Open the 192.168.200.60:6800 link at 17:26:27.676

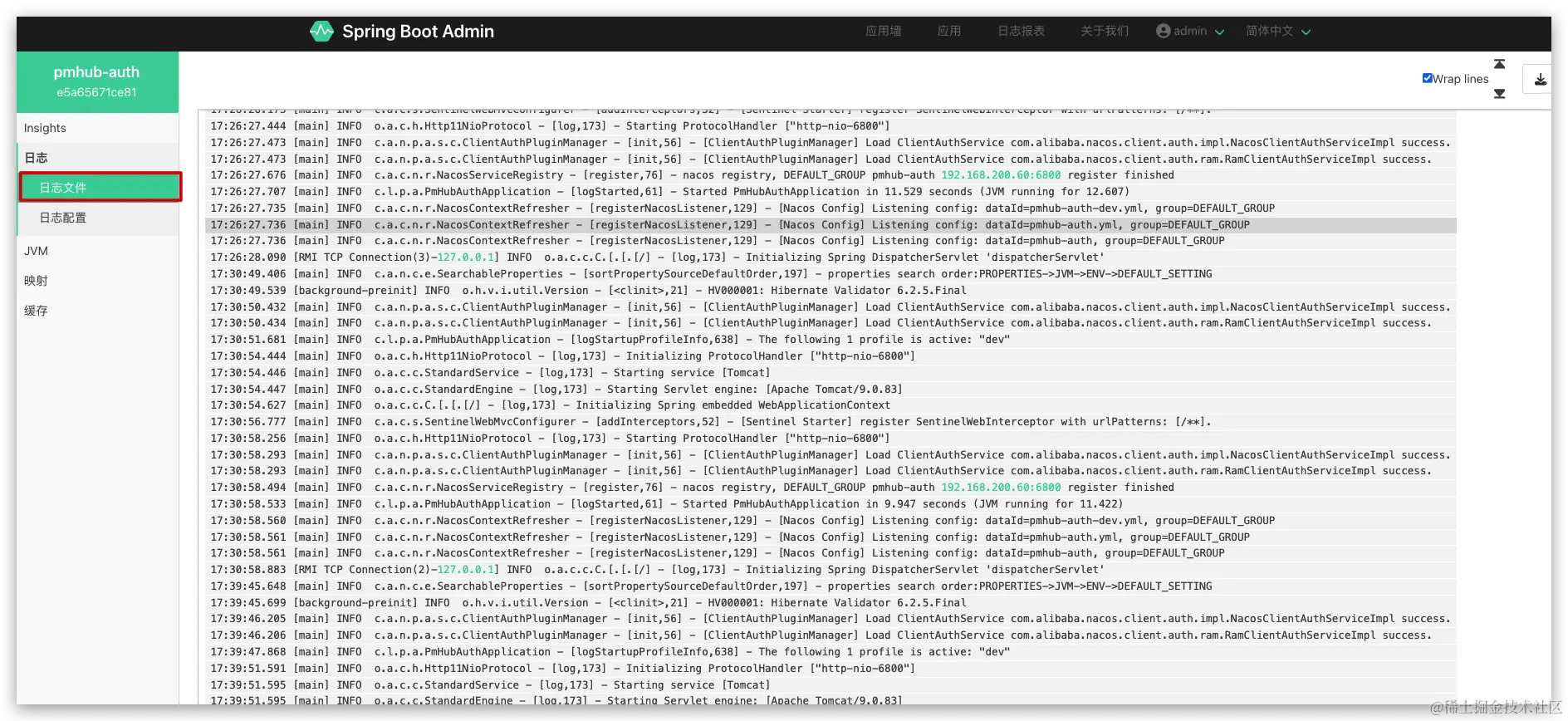(x=1001, y=175)
